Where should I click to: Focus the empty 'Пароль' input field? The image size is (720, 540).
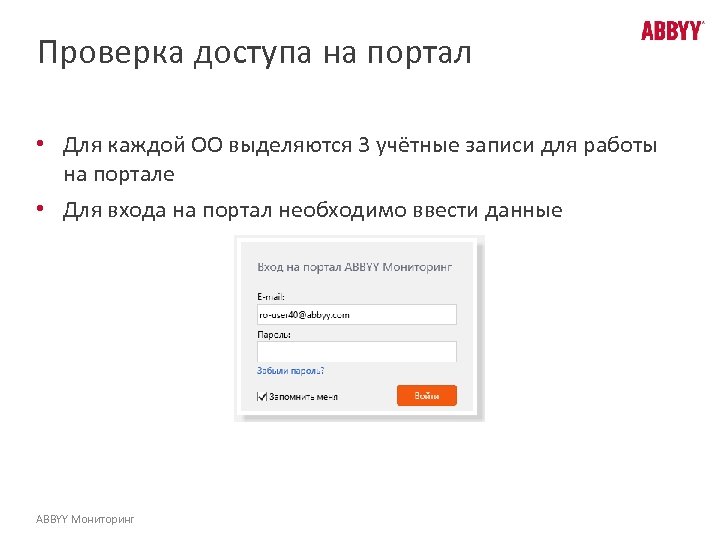click(356, 351)
